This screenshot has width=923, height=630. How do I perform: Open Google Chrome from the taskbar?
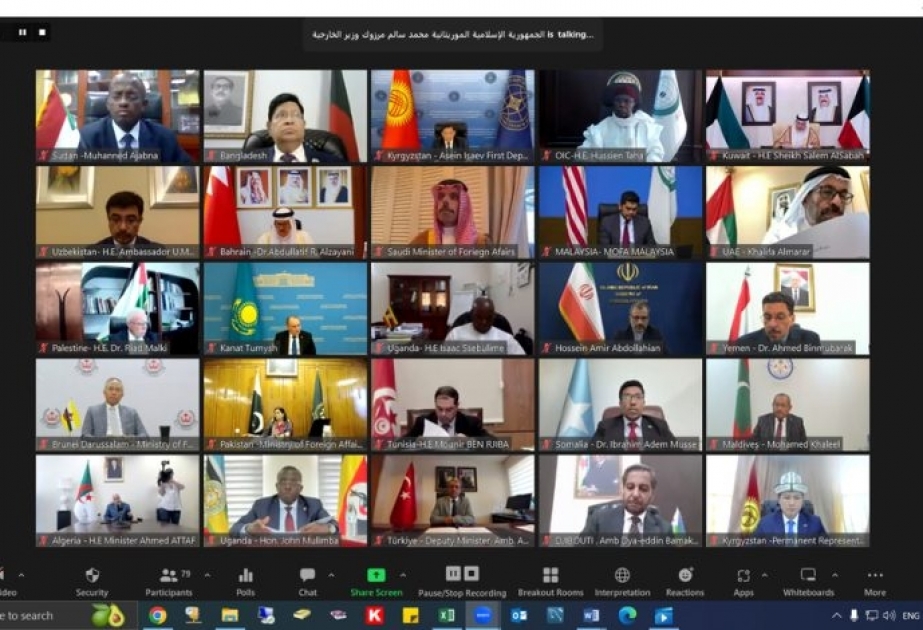157,615
